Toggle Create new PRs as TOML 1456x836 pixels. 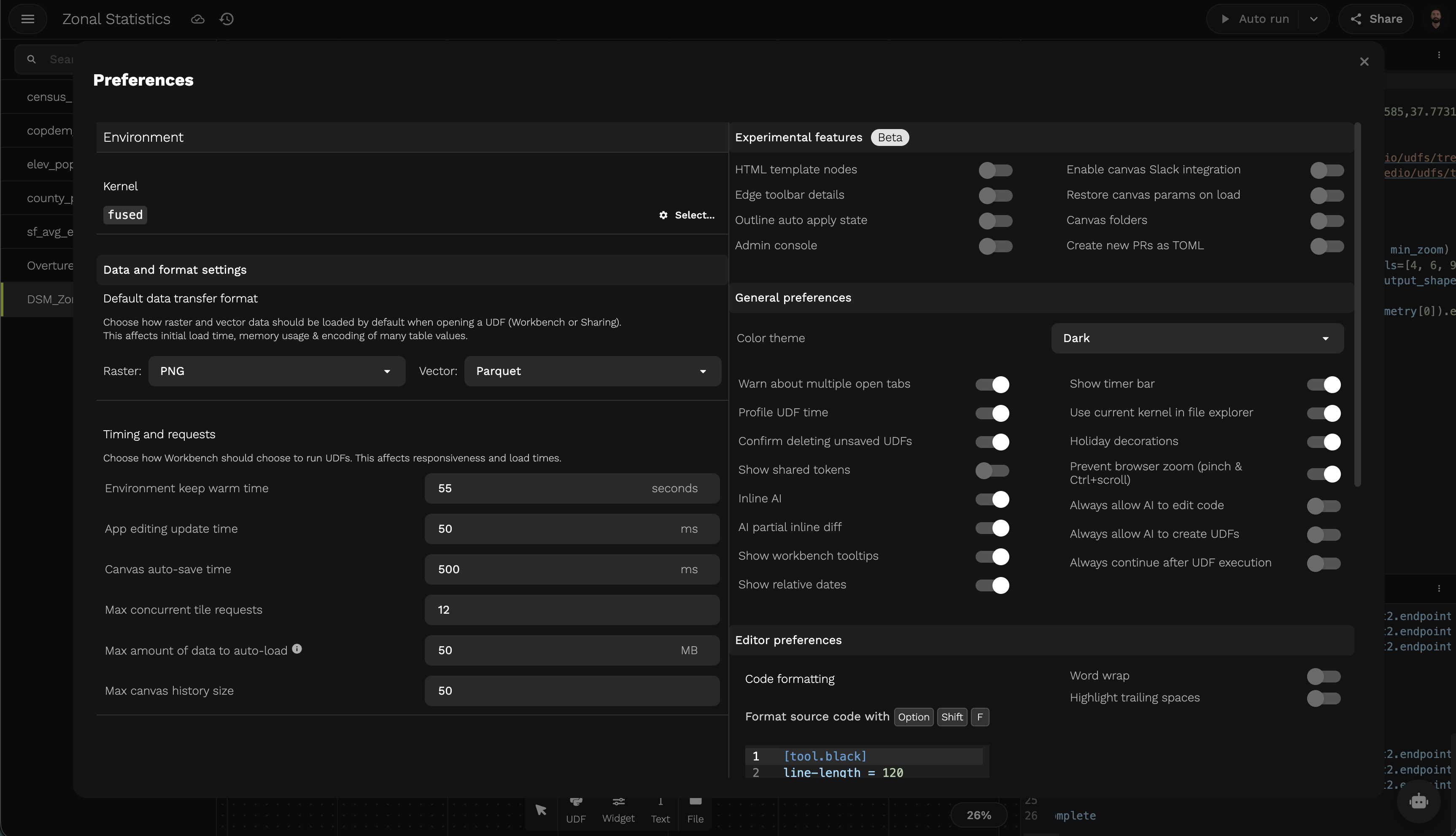1327,246
